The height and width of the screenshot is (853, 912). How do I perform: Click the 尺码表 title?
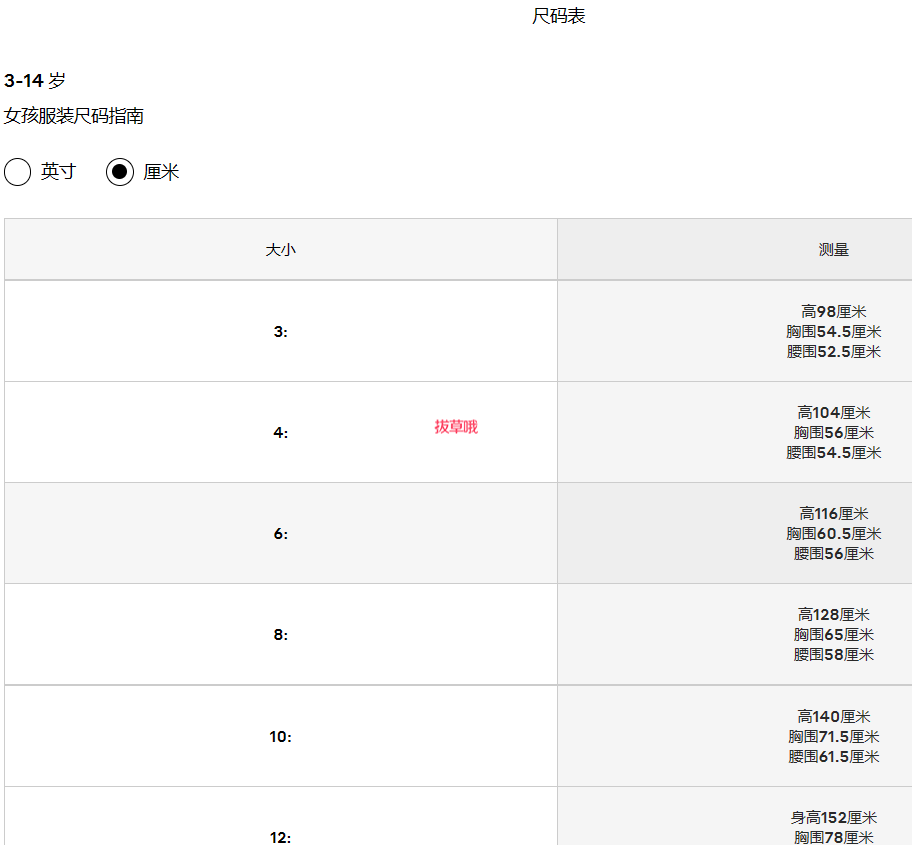(x=558, y=17)
